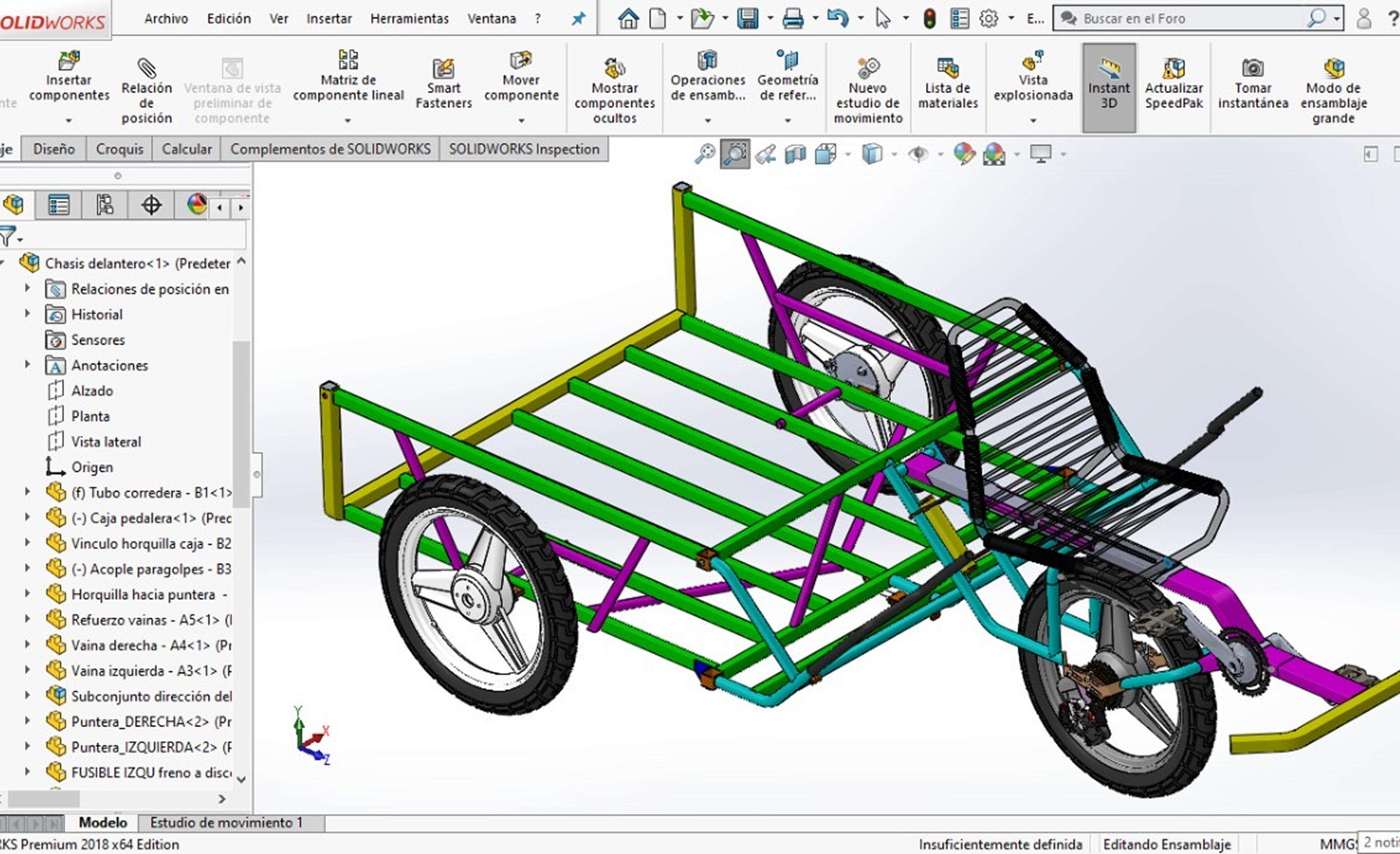Click the Rebuild traffic light icon

(929, 19)
